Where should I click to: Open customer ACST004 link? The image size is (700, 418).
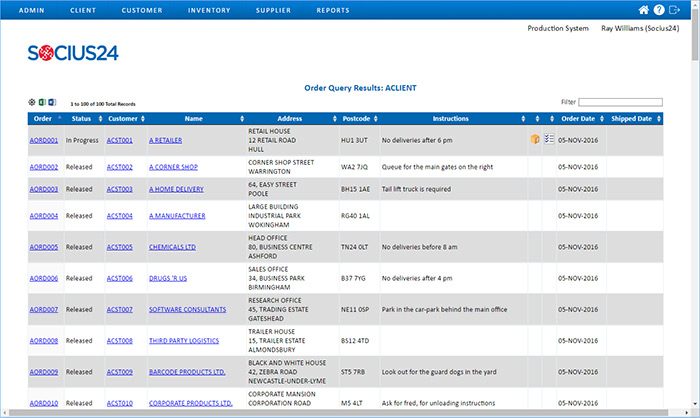coord(120,216)
